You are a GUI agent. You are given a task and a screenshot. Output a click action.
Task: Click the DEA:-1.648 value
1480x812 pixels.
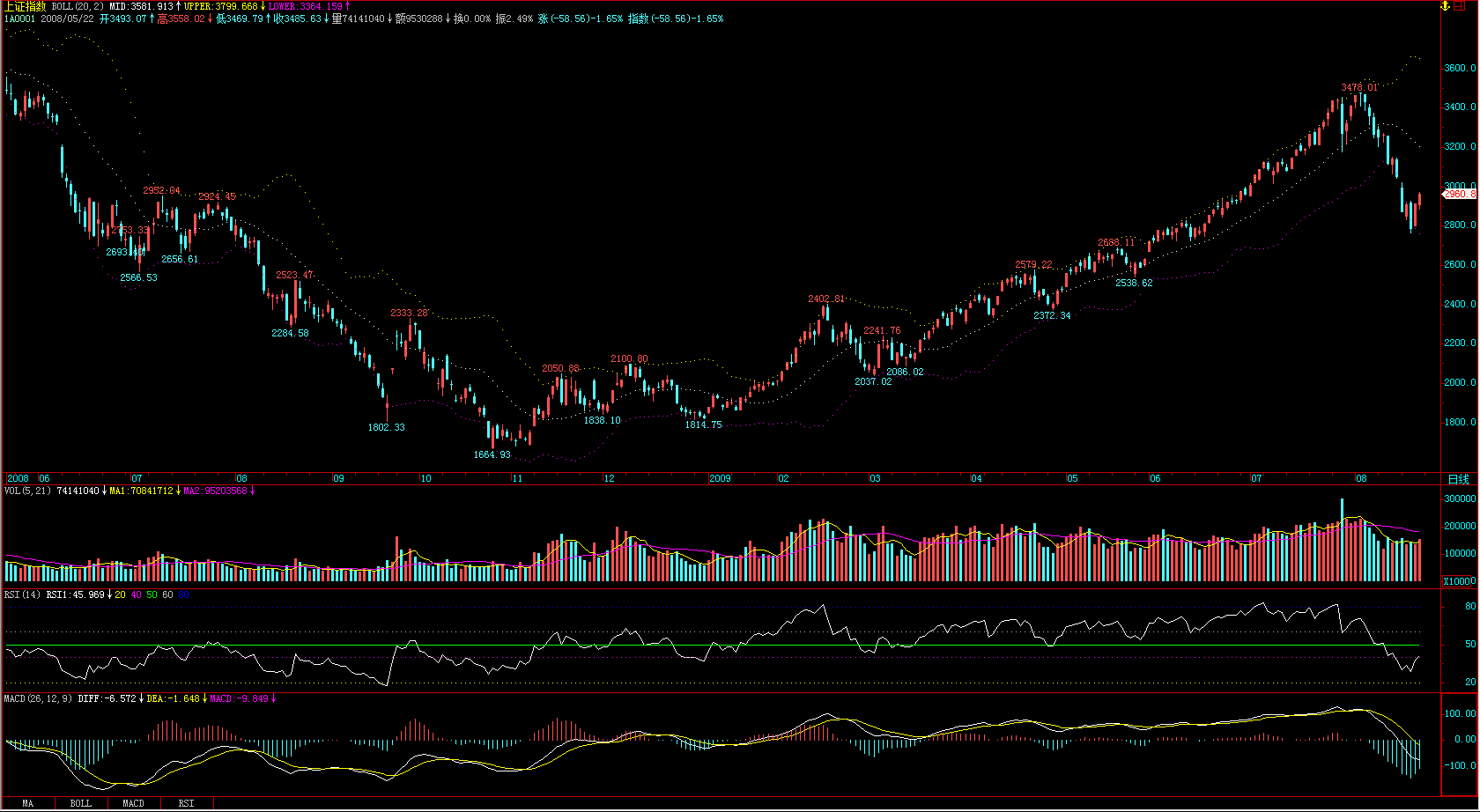173,698
